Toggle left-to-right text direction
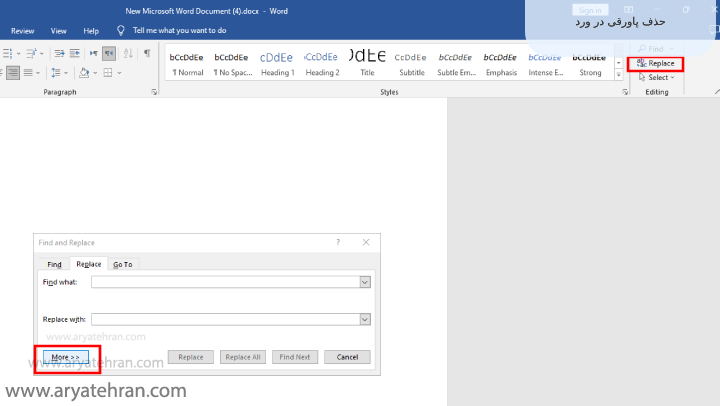Screen dimensions: 720x406 pyautogui.click(x=94, y=53)
